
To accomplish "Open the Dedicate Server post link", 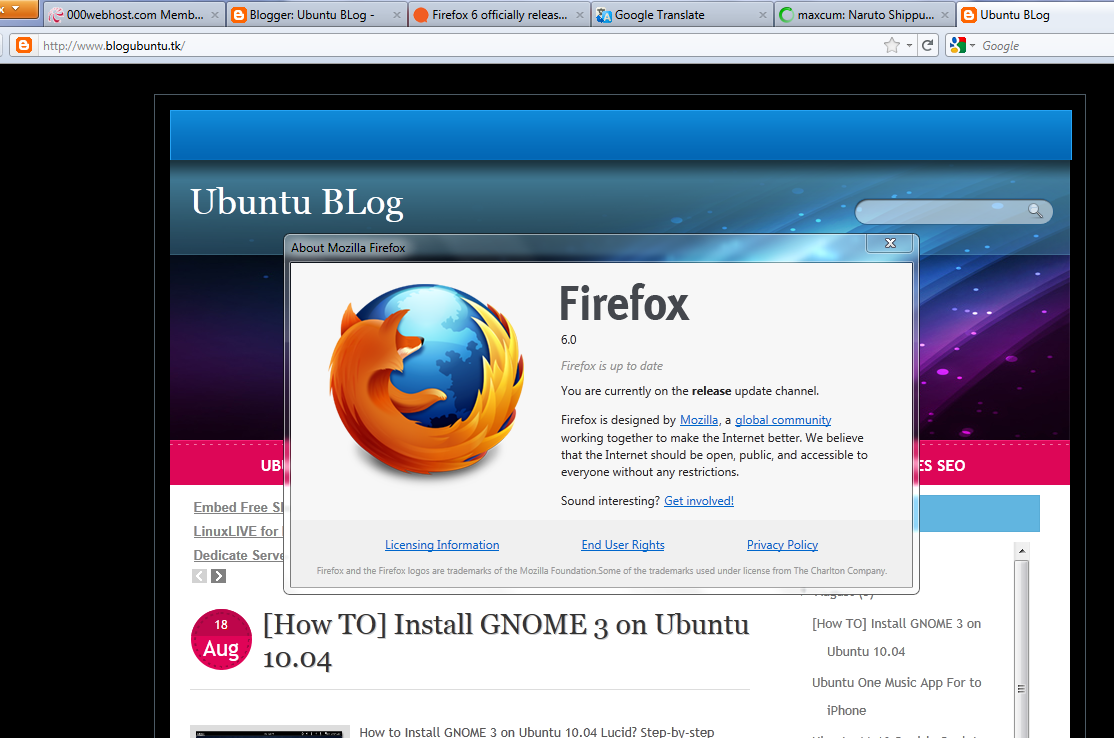I will pyautogui.click(x=238, y=555).
